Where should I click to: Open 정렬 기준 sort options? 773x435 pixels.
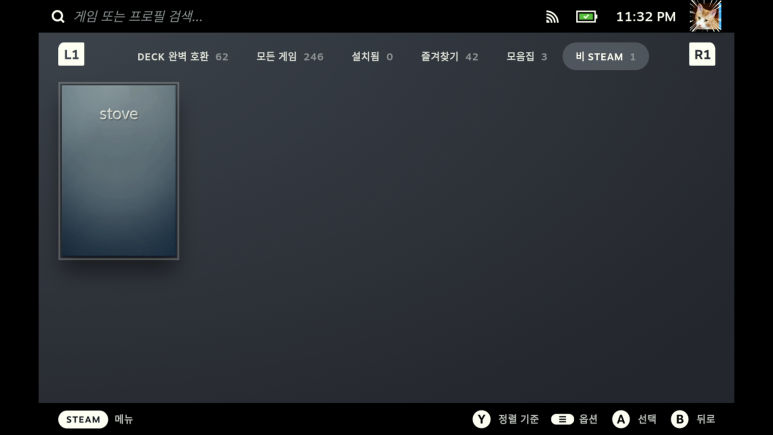point(518,419)
